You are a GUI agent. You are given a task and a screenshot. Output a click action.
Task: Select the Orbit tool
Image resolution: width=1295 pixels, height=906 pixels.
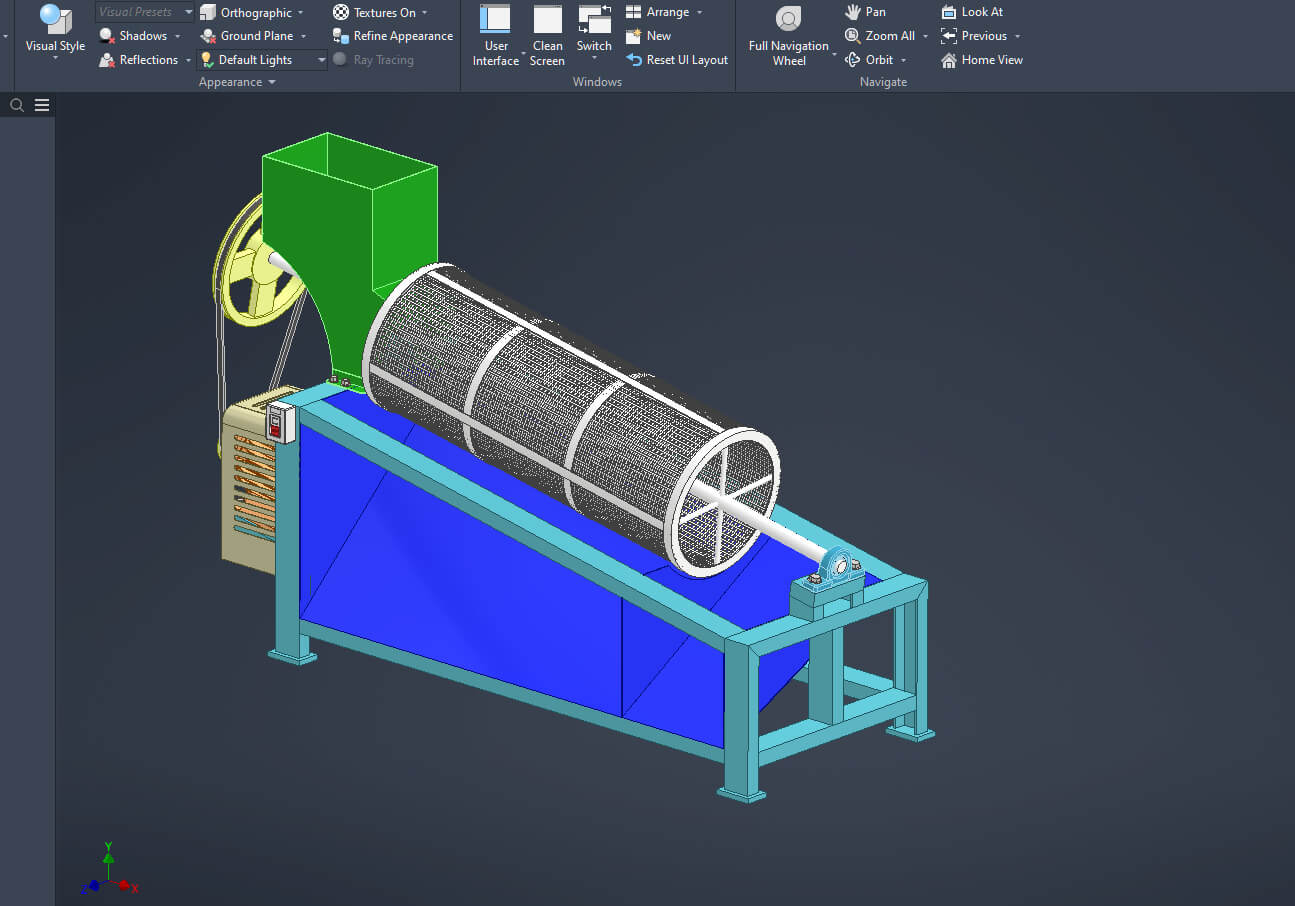coord(869,60)
